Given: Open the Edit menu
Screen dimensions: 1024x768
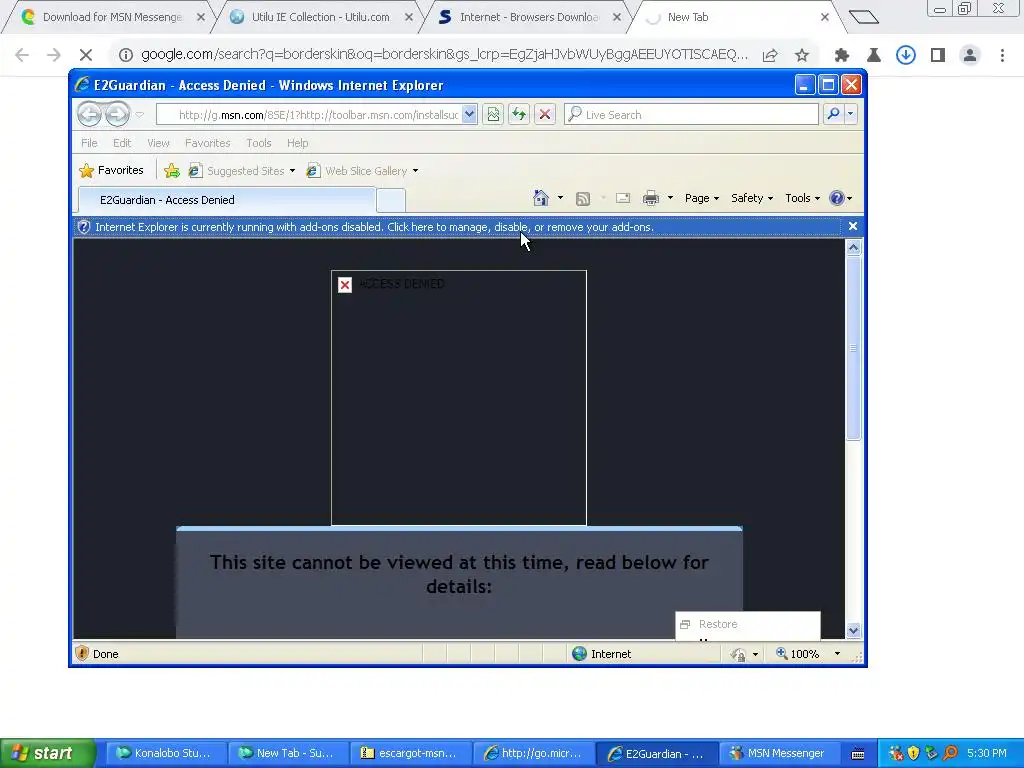Looking at the screenshot, I should [121, 143].
